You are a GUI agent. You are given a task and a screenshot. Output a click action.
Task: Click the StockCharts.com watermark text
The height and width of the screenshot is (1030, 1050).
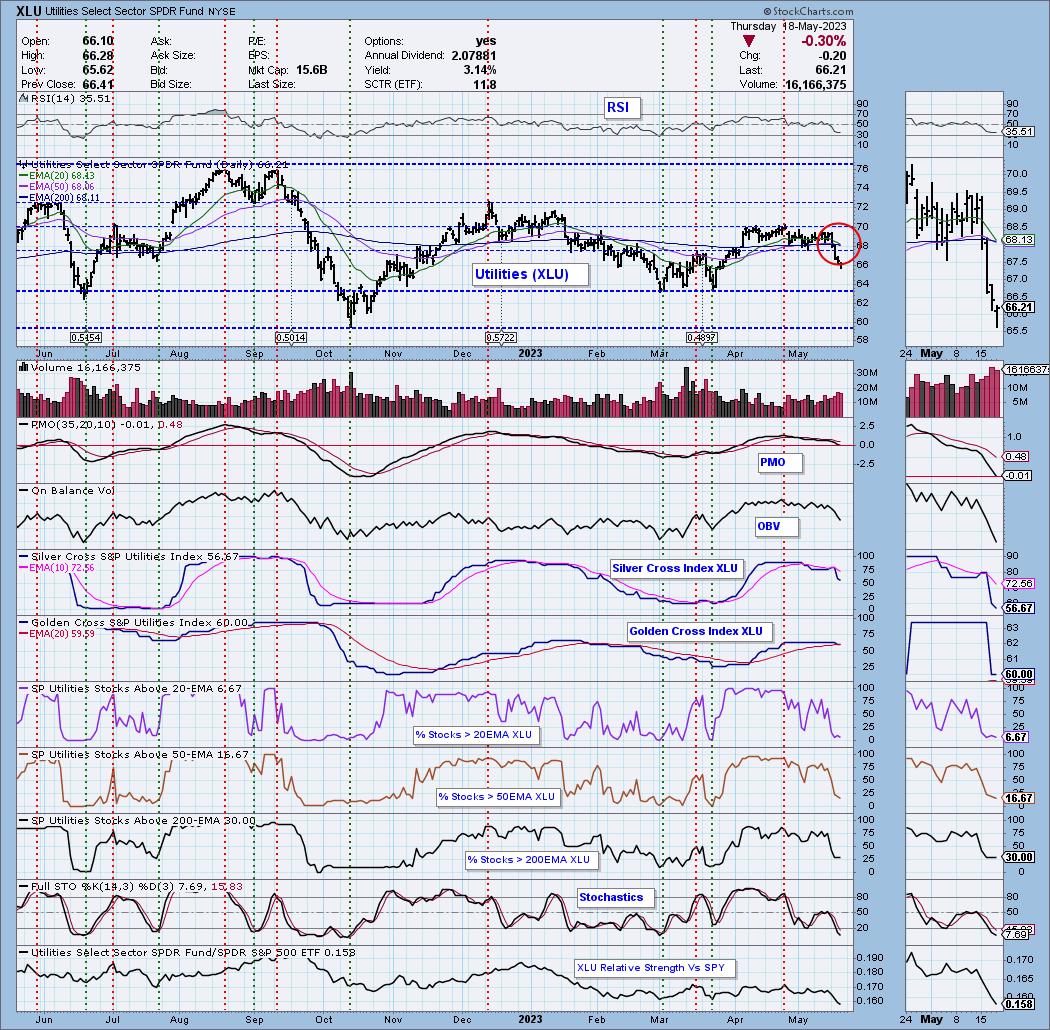pos(808,11)
